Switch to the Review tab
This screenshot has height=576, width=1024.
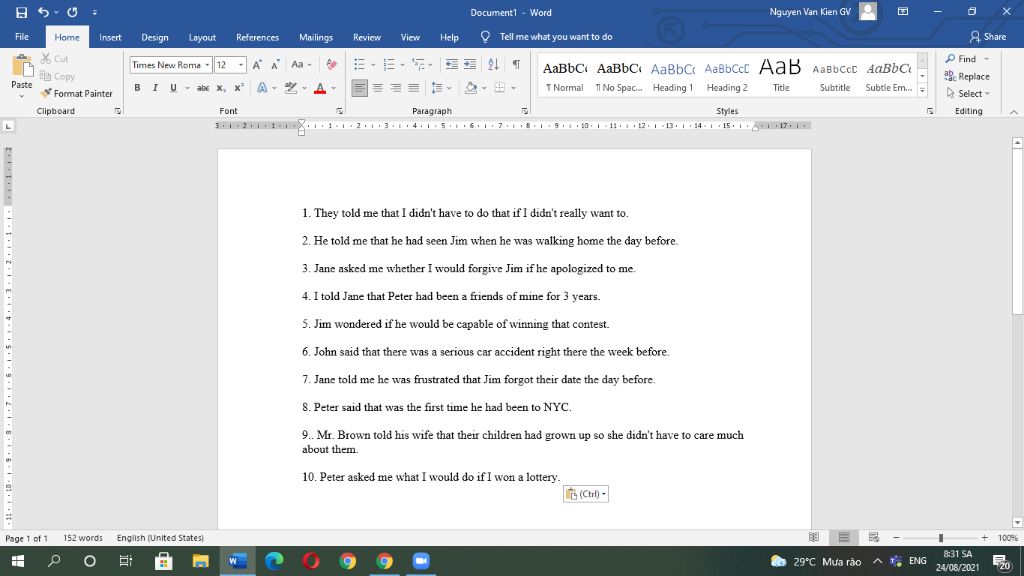click(366, 37)
